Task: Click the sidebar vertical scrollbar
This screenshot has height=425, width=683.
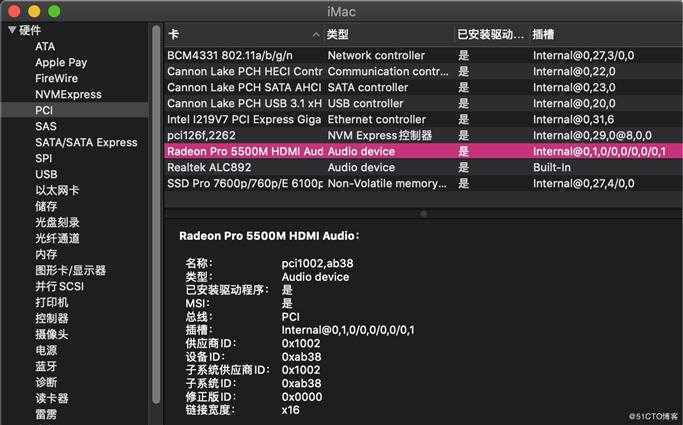Action: click(156, 216)
